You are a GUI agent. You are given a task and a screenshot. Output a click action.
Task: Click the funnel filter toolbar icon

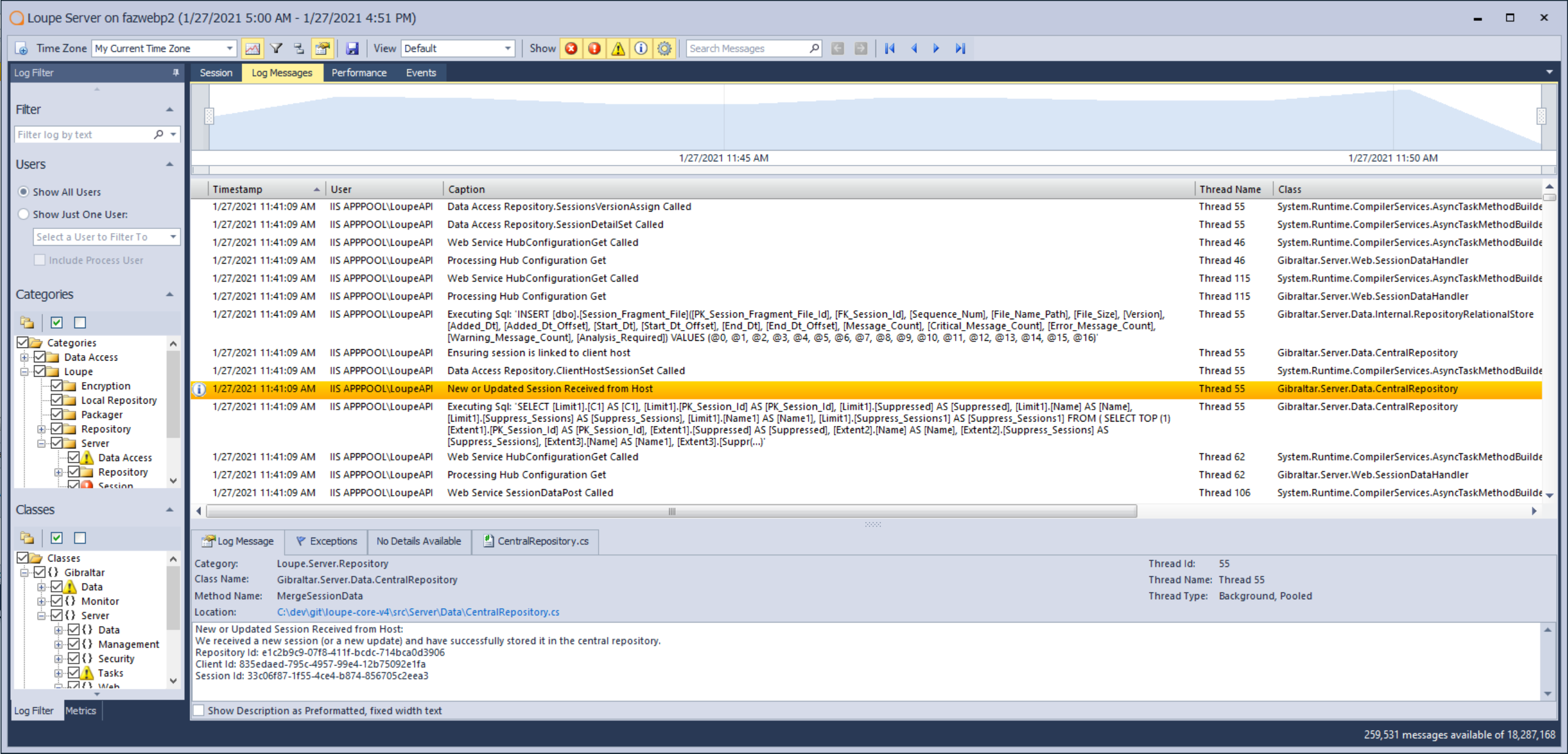point(276,48)
